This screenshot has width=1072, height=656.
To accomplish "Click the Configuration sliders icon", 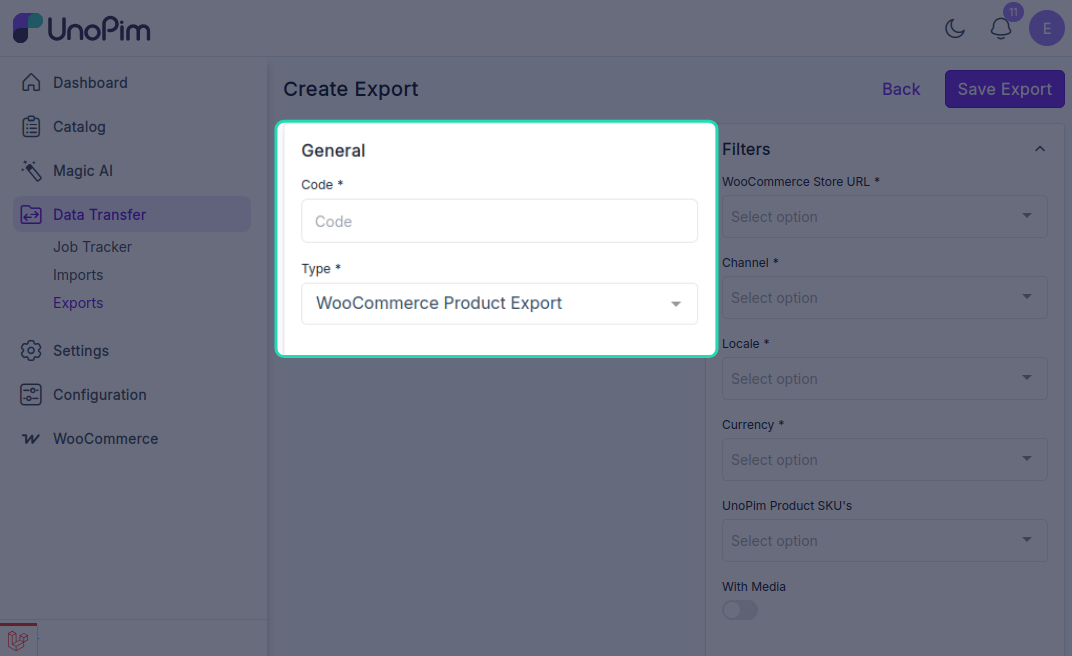I will coord(31,394).
